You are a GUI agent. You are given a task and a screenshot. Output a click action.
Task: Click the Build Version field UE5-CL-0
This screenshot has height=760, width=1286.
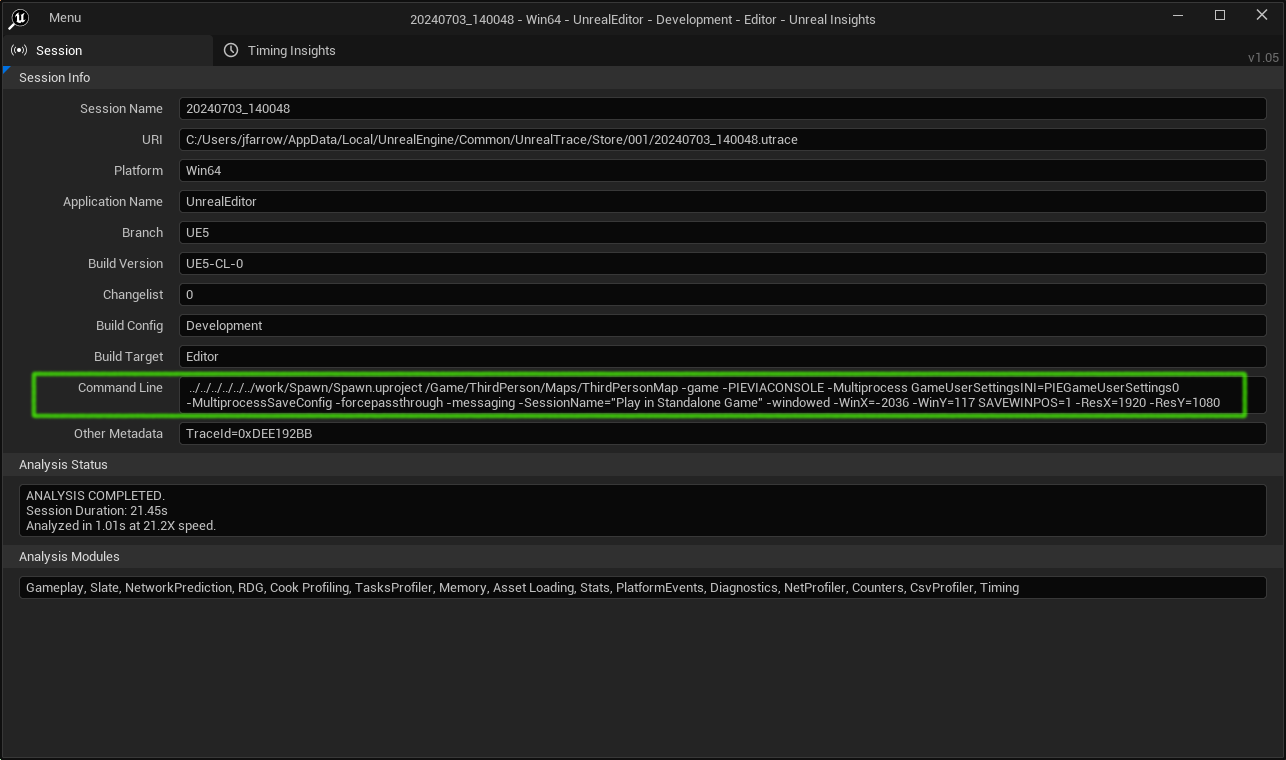pyautogui.click(x=722, y=263)
